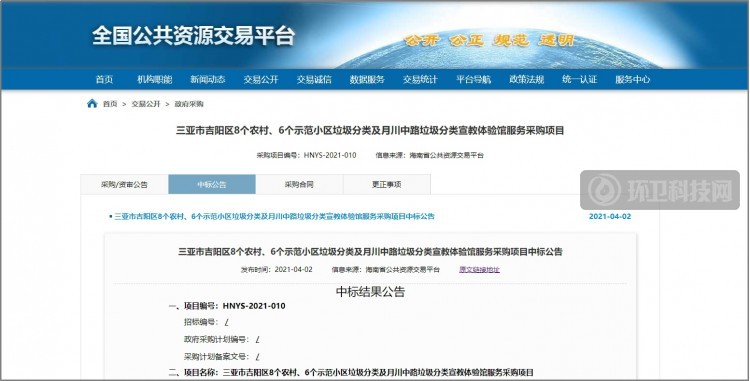Click the 中标结果公告 heading

(x=370, y=292)
